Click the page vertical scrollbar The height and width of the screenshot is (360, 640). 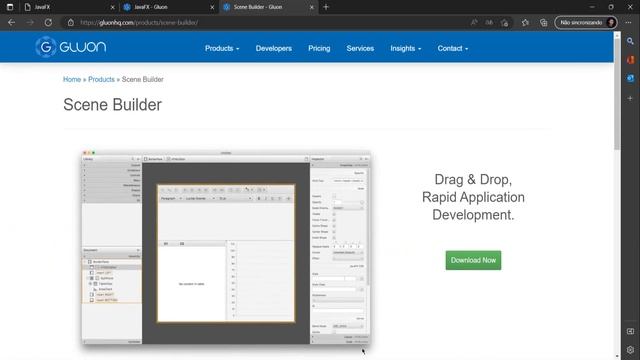coord(617,95)
